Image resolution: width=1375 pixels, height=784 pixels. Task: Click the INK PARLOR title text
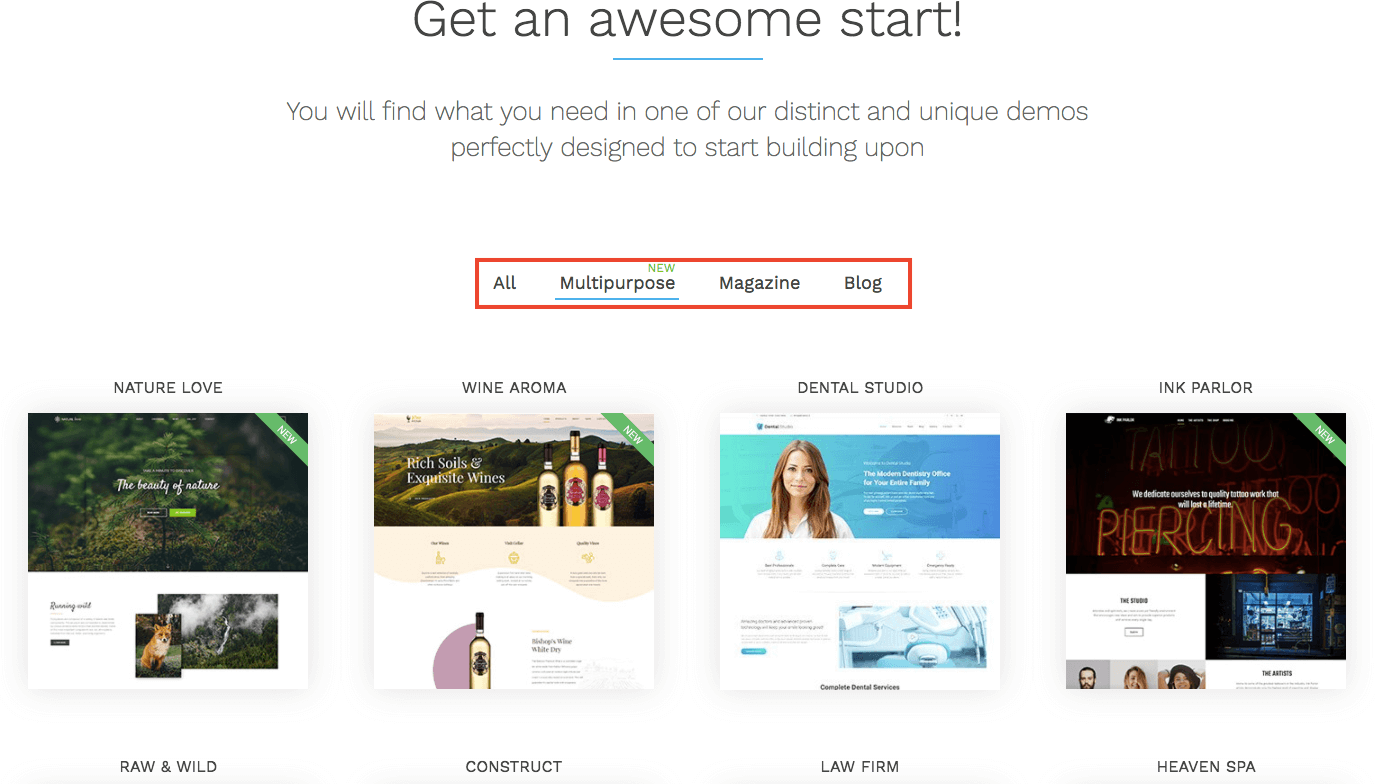(1206, 388)
